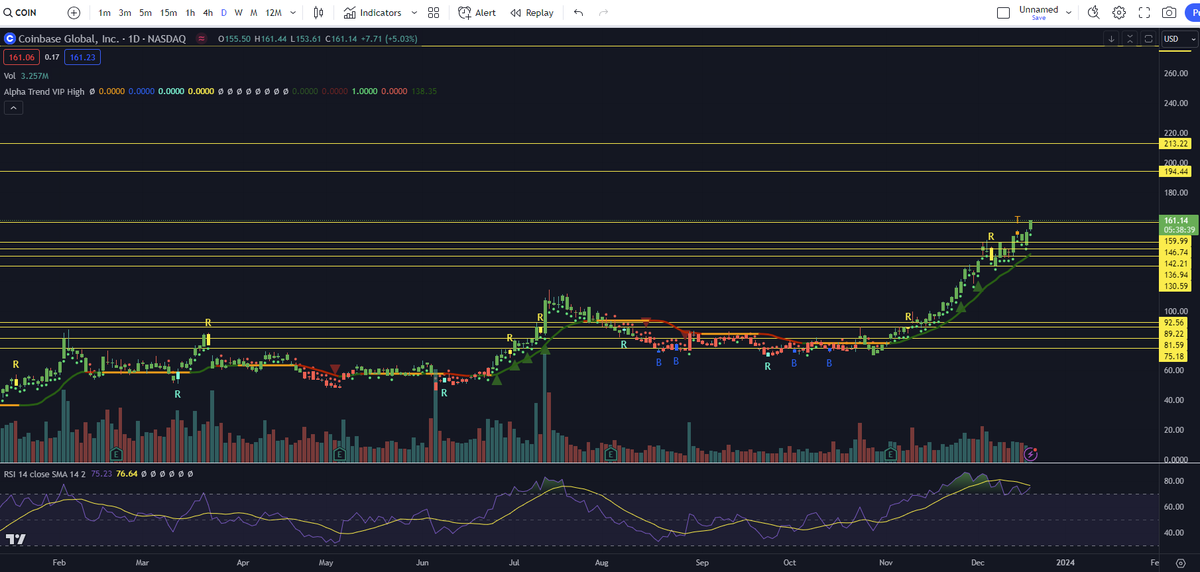
Task: Click the TradingView logo in RSI pane
Action: [15, 540]
